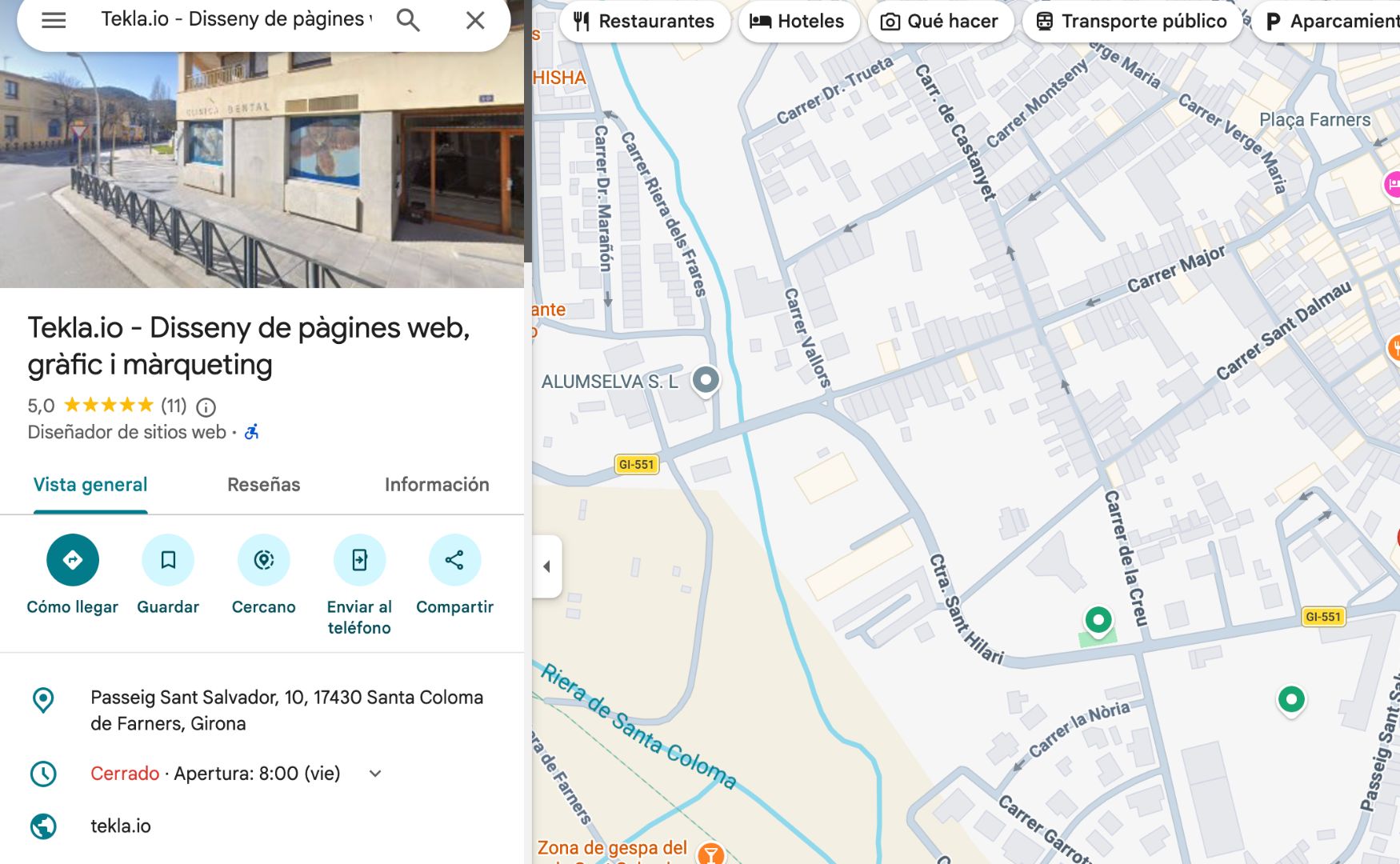Click the Guardar bookmark icon
1400x864 pixels.
(x=168, y=560)
